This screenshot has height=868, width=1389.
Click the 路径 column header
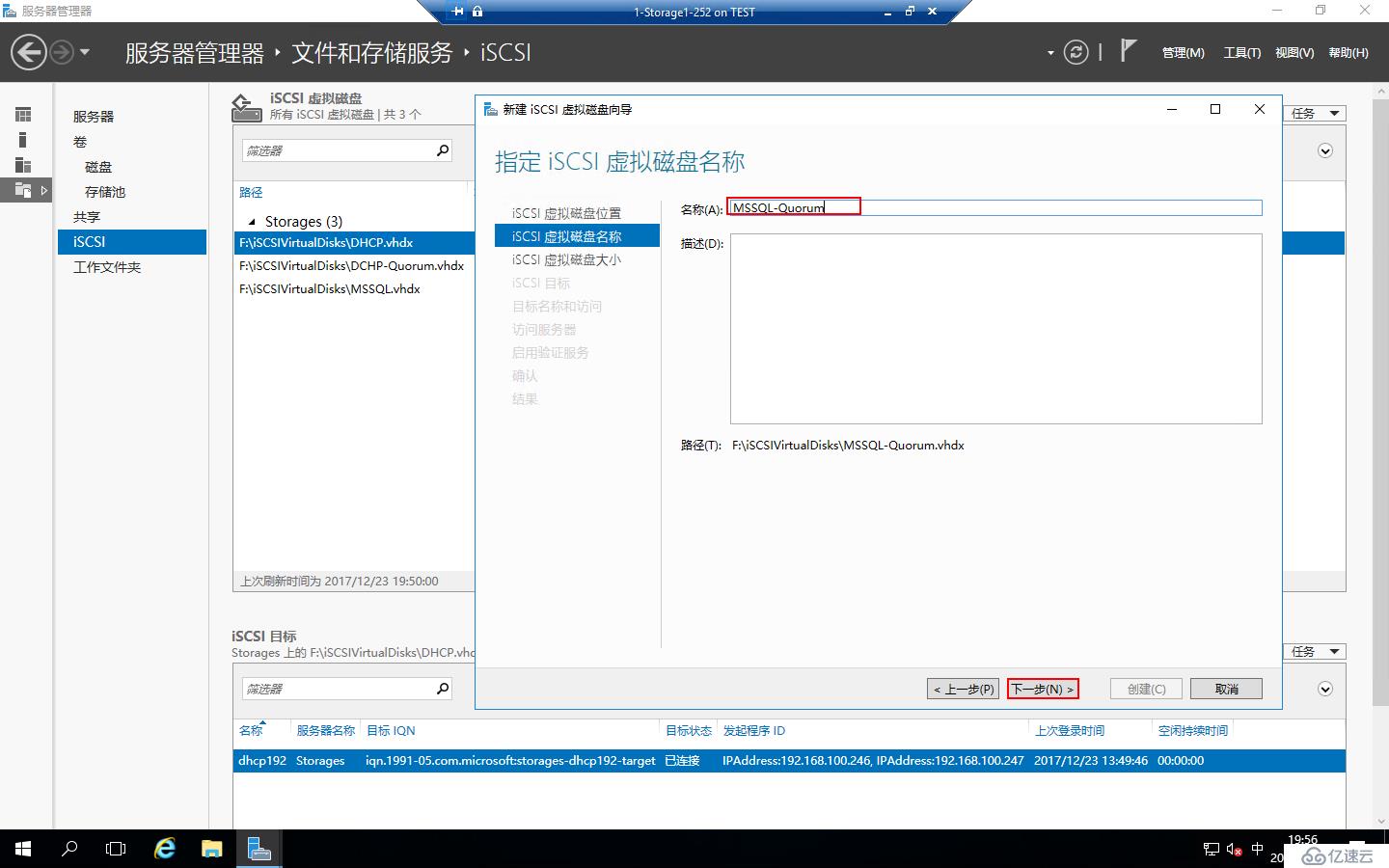coord(251,193)
